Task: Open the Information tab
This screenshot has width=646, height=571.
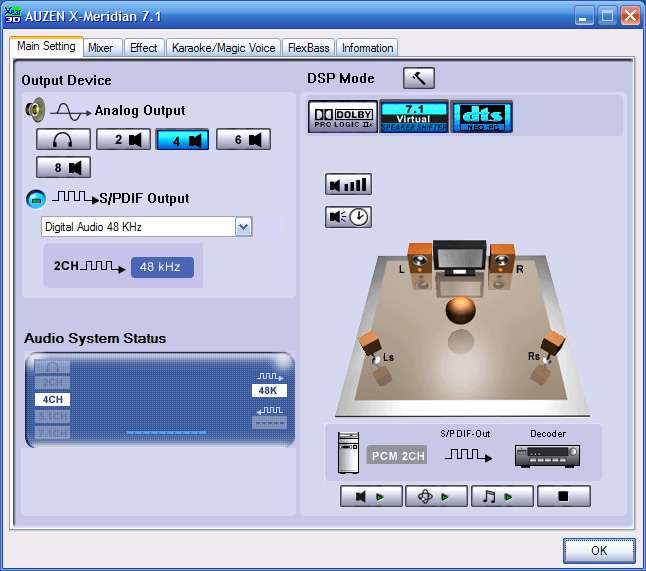Action: (x=367, y=48)
